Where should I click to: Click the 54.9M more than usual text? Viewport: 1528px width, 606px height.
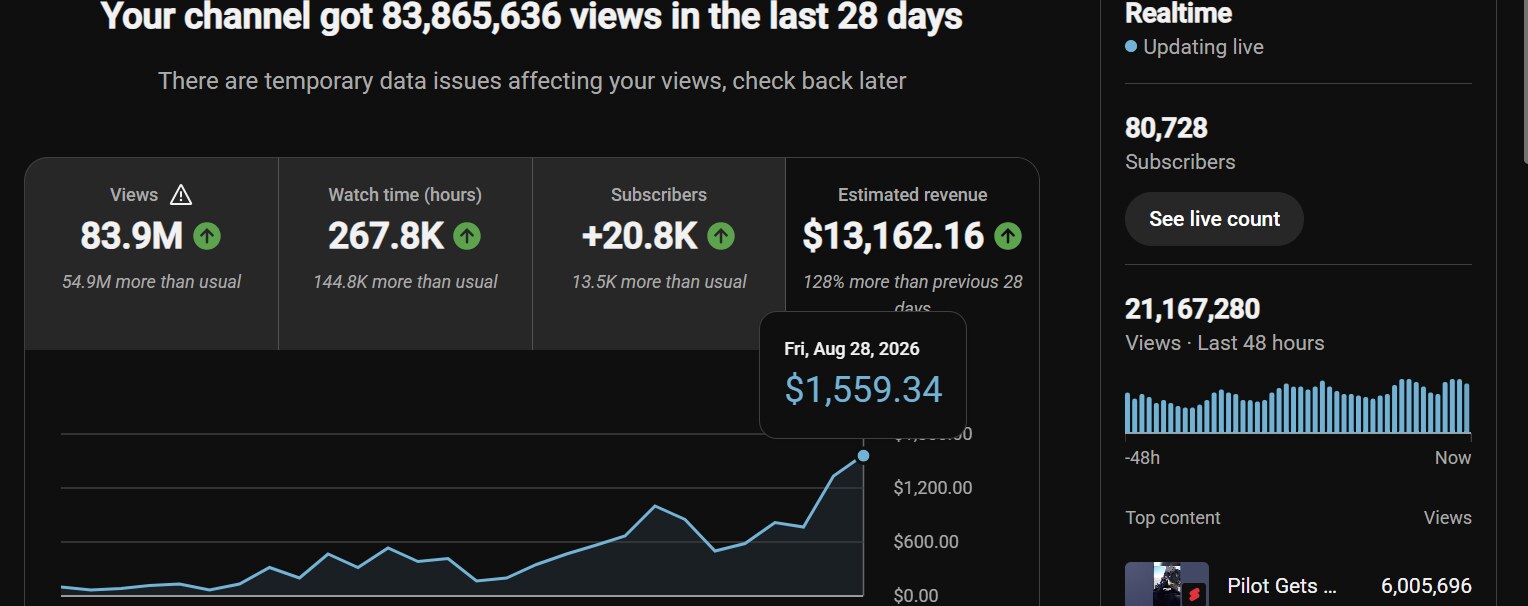coord(151,282)
